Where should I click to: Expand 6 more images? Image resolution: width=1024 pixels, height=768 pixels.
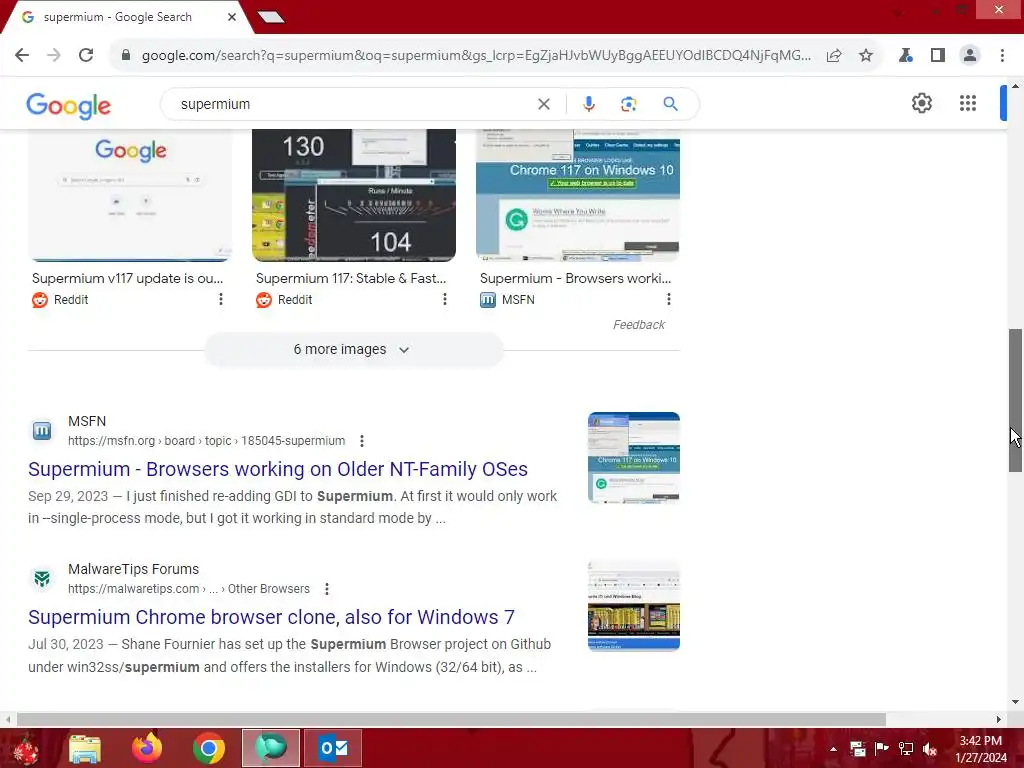pyautogui.click(x=353, y=349)
